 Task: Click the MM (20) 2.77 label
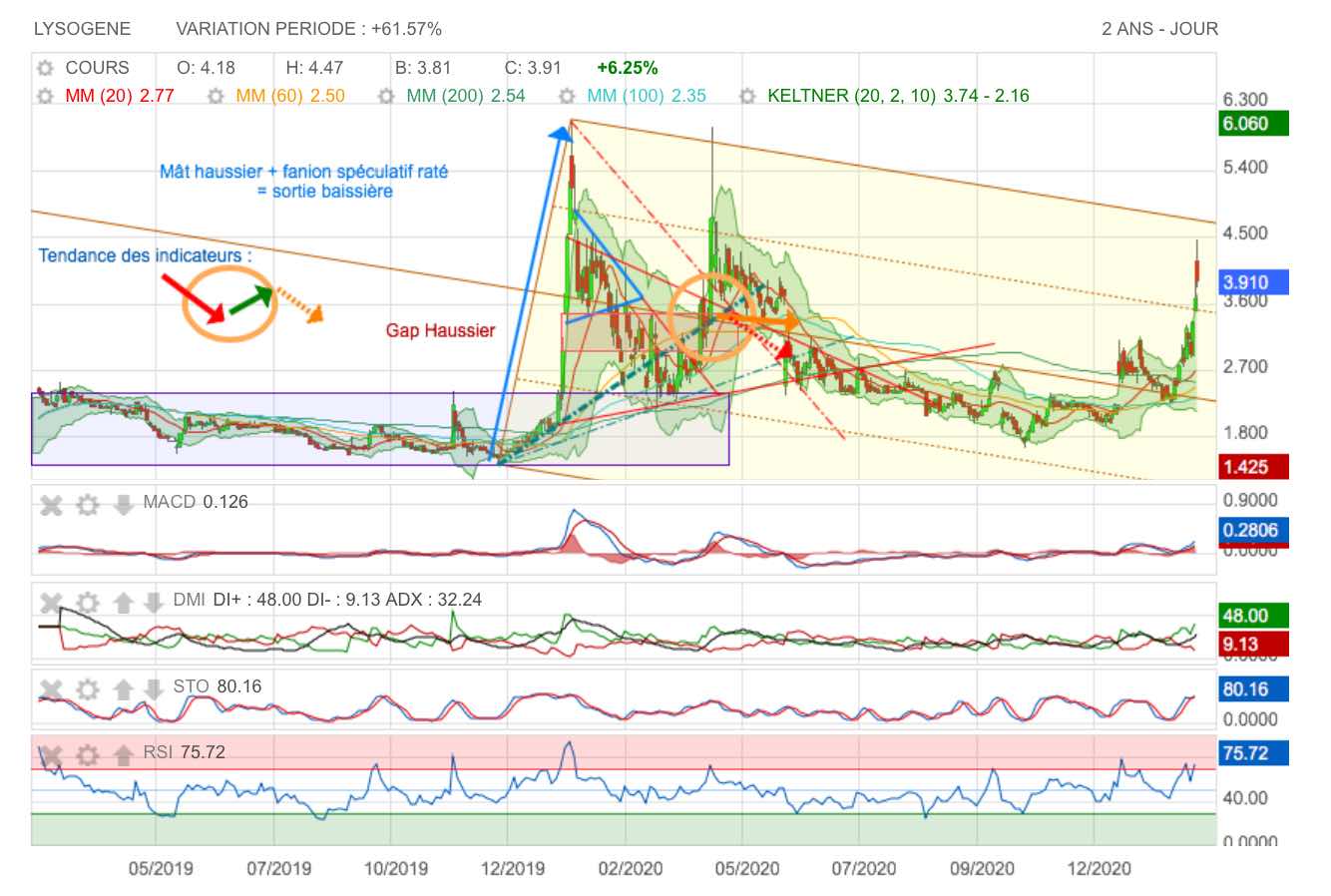pyautogui.click(x=120, y=96)
